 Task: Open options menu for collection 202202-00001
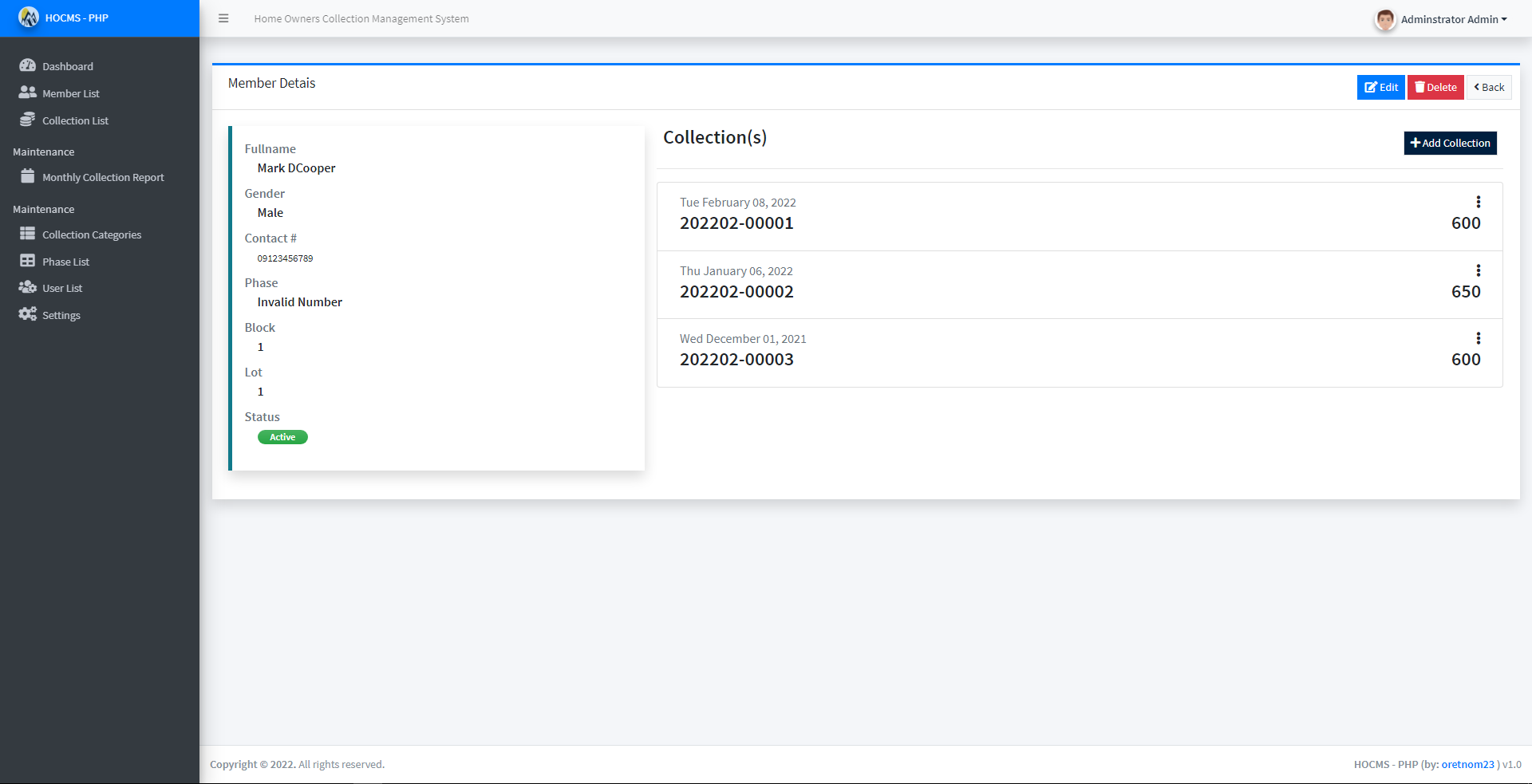(1478, 202)
